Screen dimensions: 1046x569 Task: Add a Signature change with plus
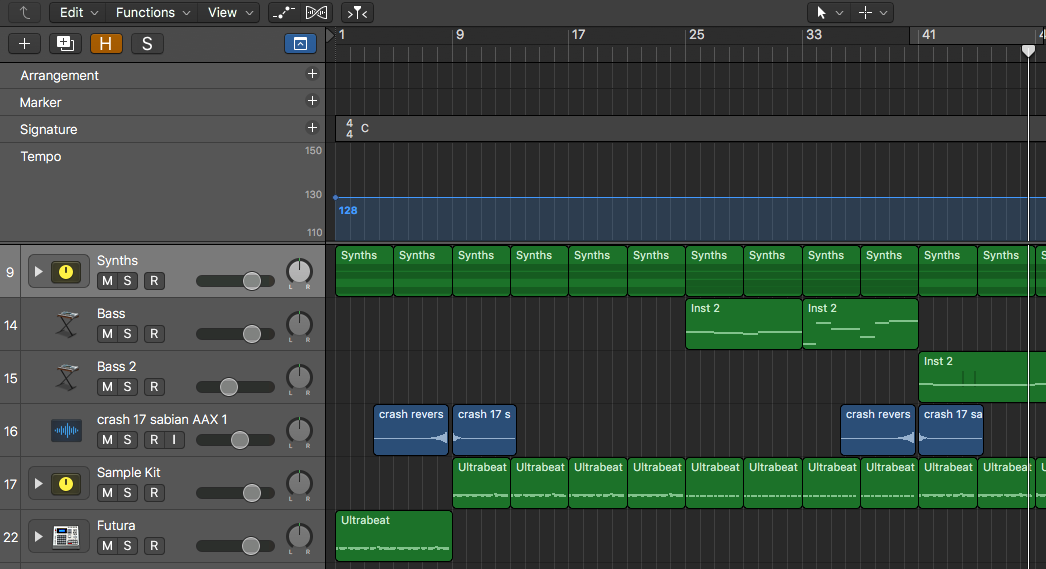(312, 127)
